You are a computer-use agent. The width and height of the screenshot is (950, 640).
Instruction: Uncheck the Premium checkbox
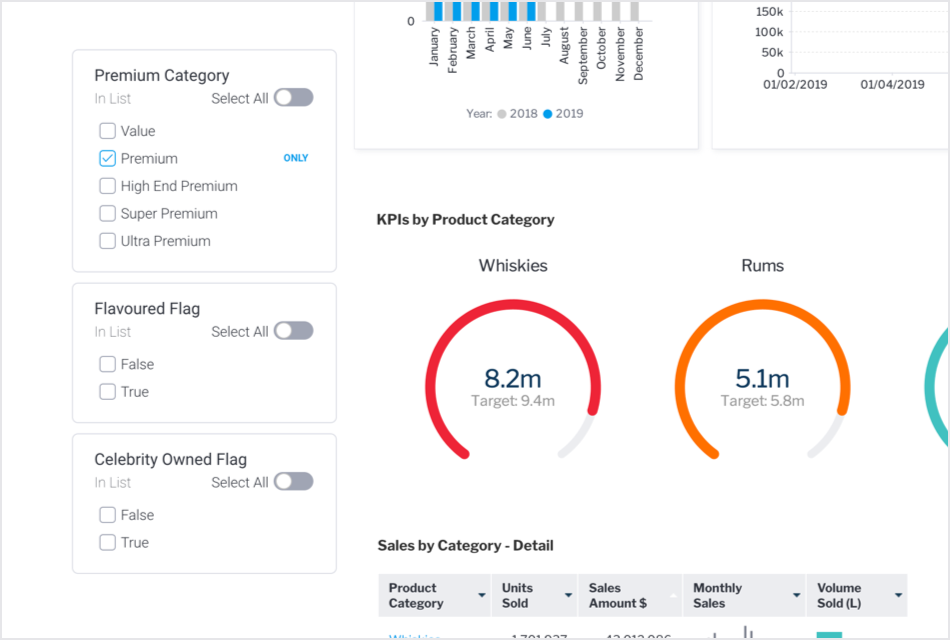pyautogui.click(x=107, y=158)
